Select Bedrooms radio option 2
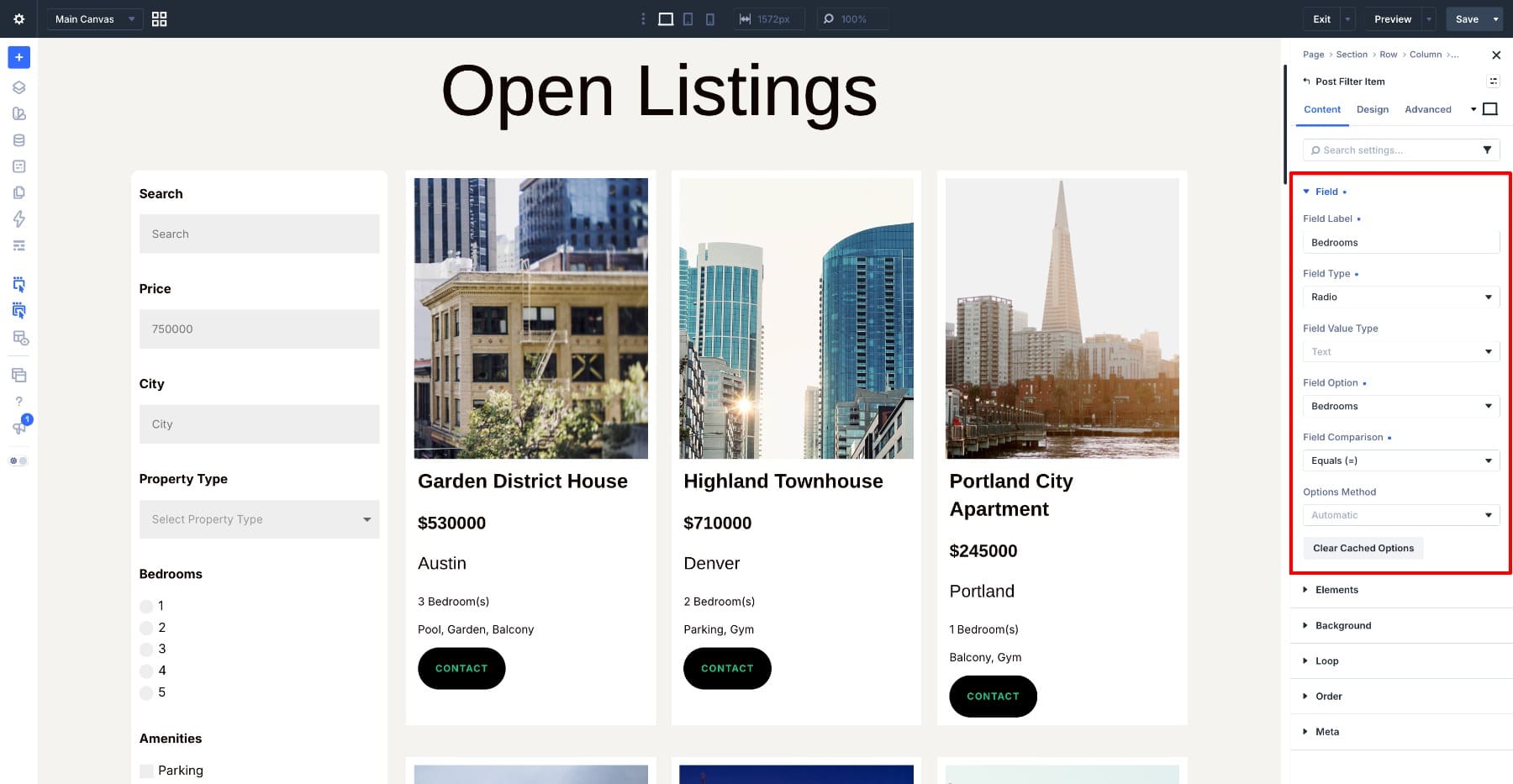Screen dimensions: 1513x784 (x=146, y=628)
